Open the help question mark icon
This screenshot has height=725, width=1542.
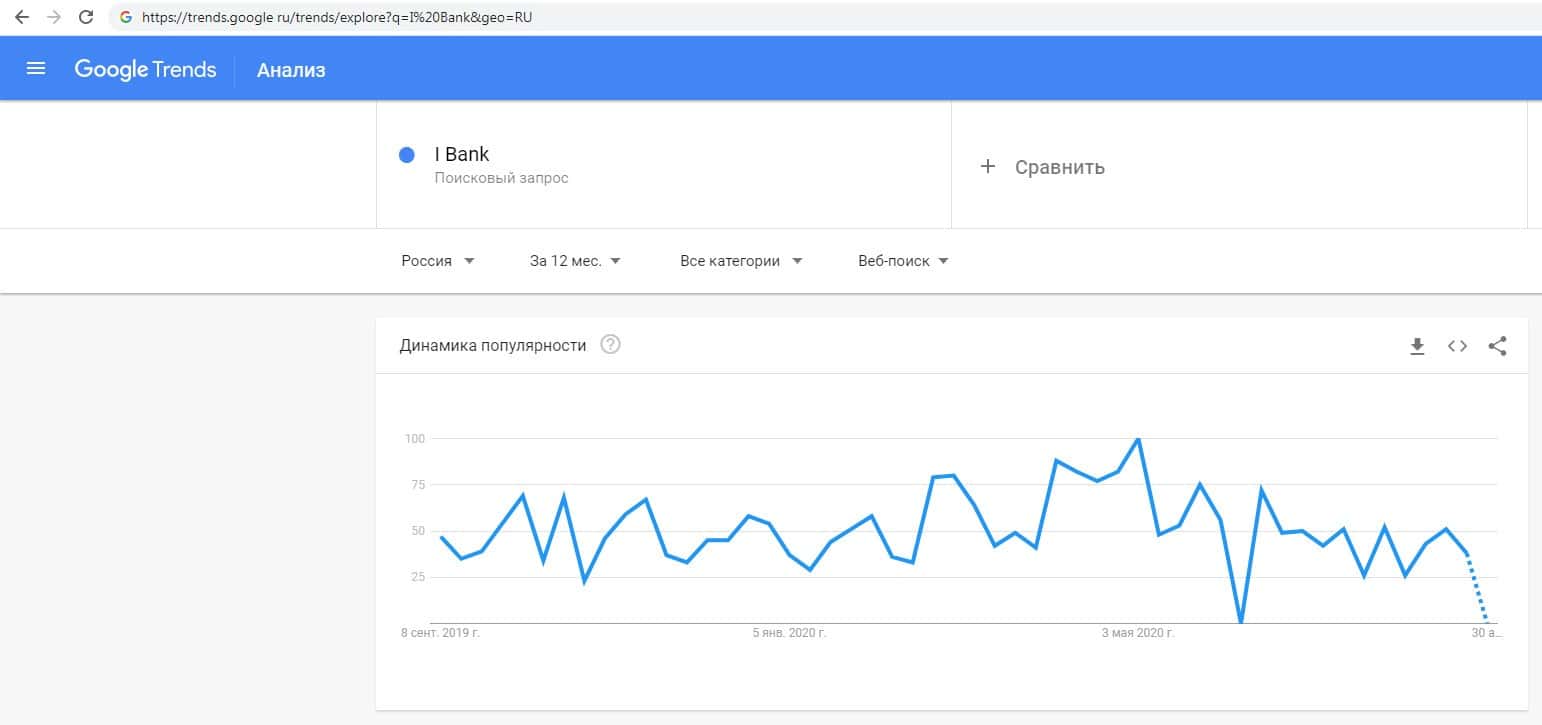point(610,345)
